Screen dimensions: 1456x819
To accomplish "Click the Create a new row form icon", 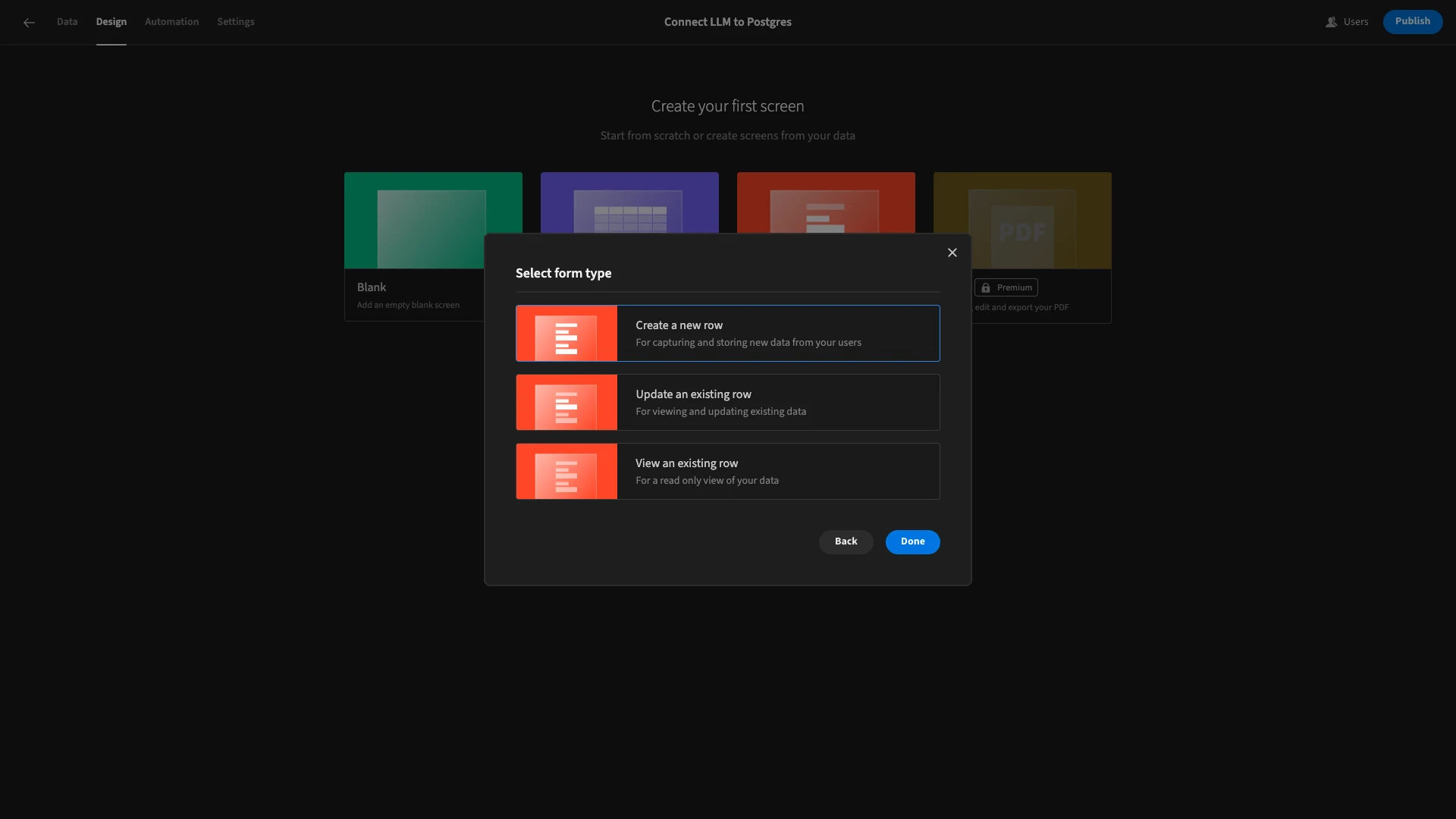I will [x=566, y=334].
